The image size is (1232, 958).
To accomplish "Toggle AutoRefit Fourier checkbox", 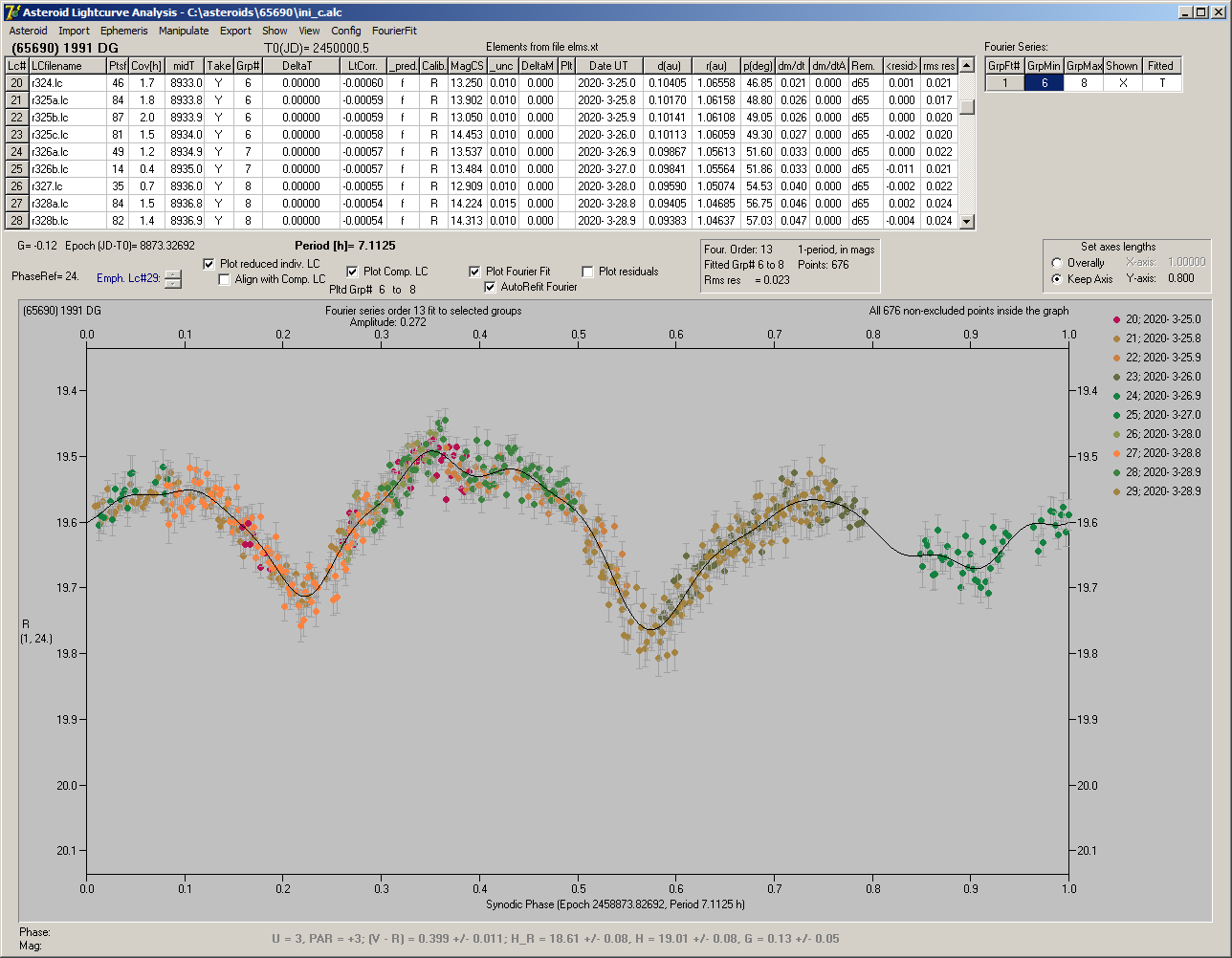I will click(490, 287).
